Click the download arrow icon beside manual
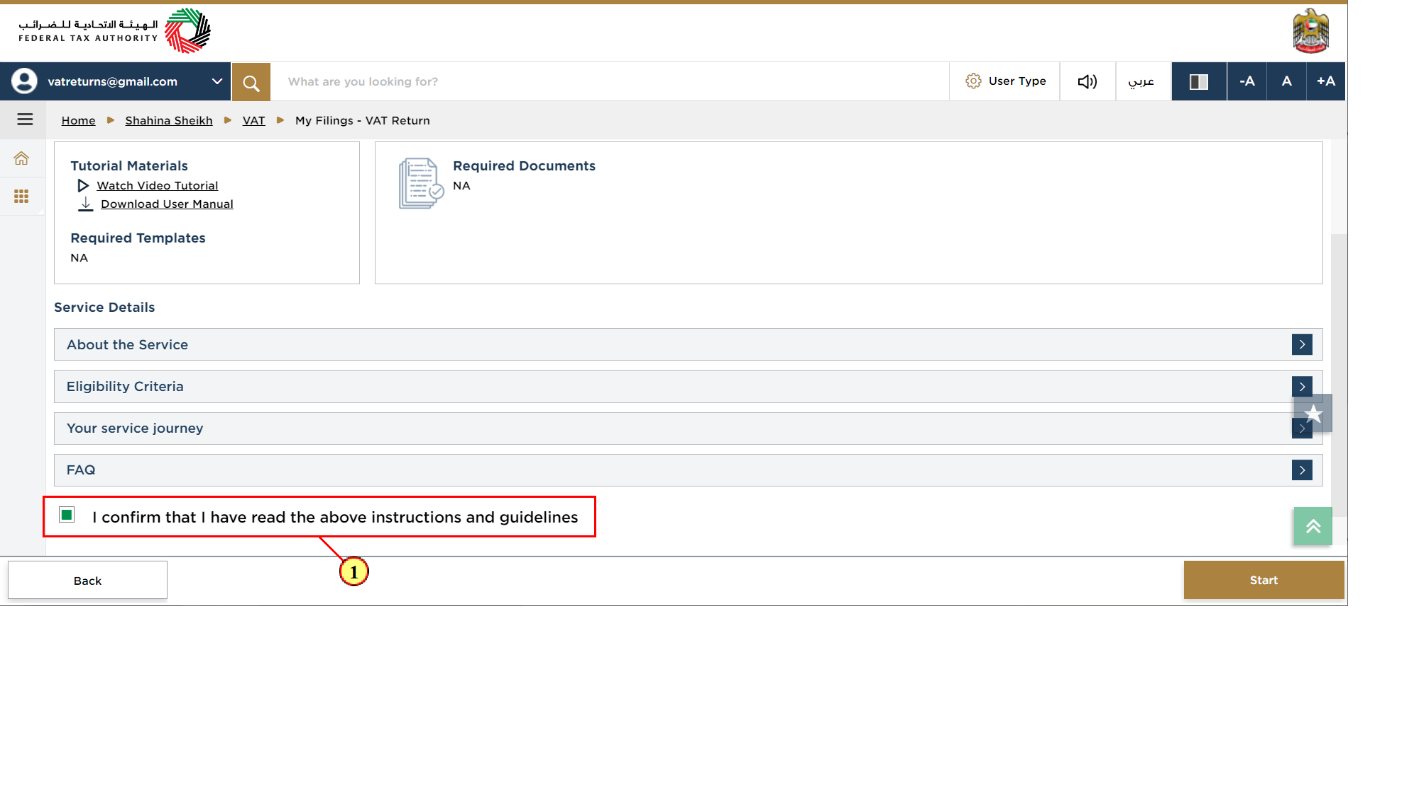 point(86,204)
